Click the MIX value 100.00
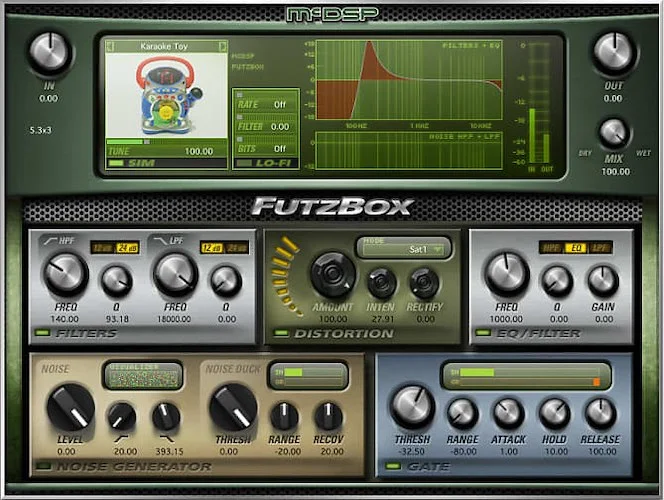The height and width of the screenshot is (500, 664). tap(615, 171)
